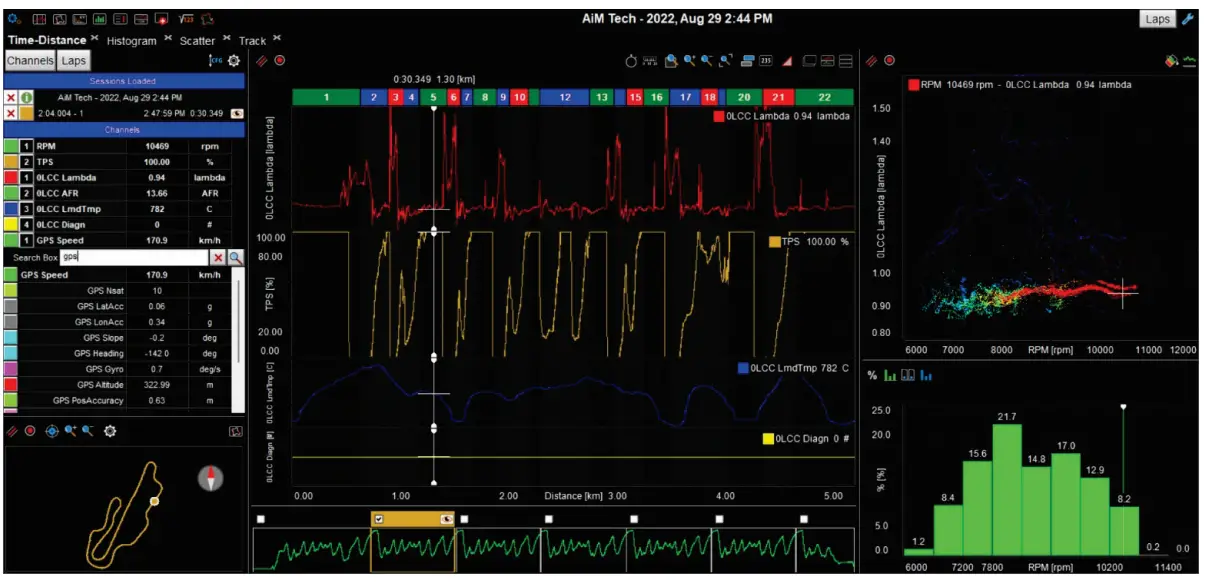Click the blue gears icon at the top-left corner
The width and height of the screenshot is (1205, 582).
(x=14, y=19)
